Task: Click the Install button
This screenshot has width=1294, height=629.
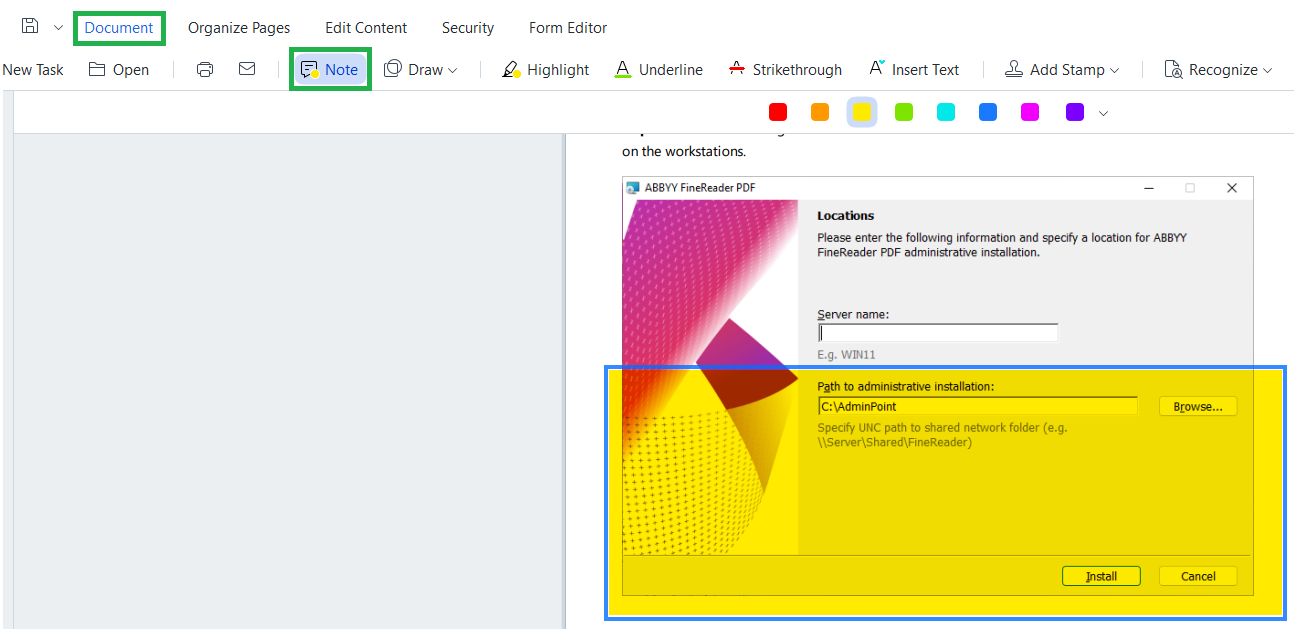Action: click(x=1101, y=576)
